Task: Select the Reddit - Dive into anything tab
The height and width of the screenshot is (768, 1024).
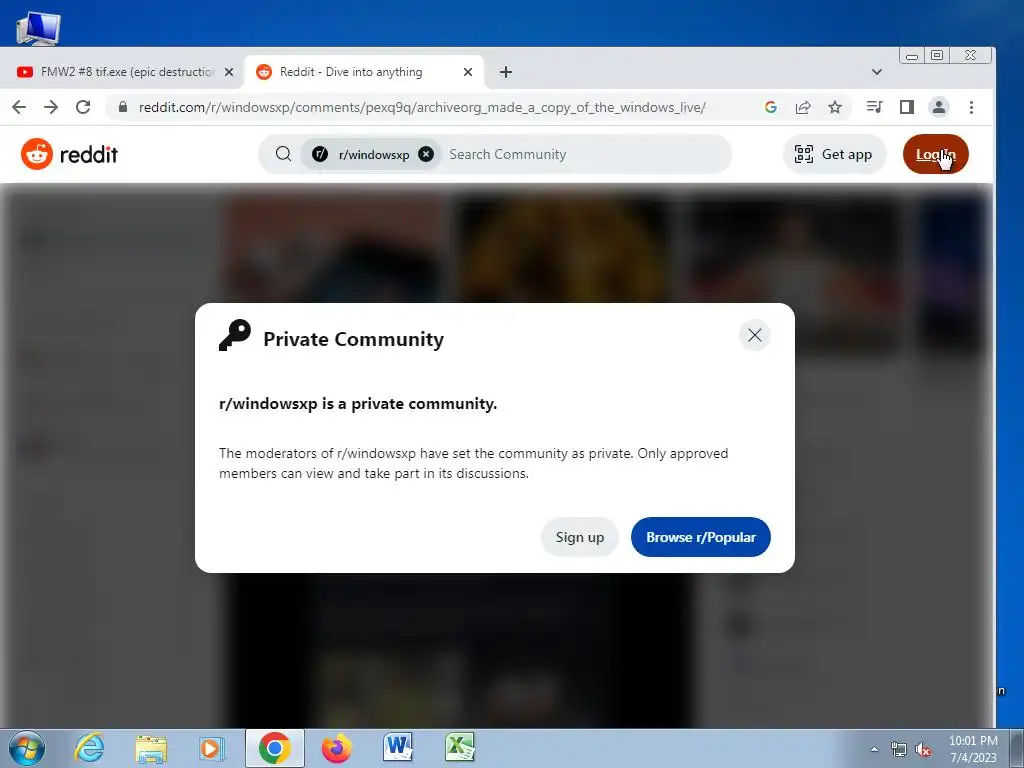Action: coord(363,72)
